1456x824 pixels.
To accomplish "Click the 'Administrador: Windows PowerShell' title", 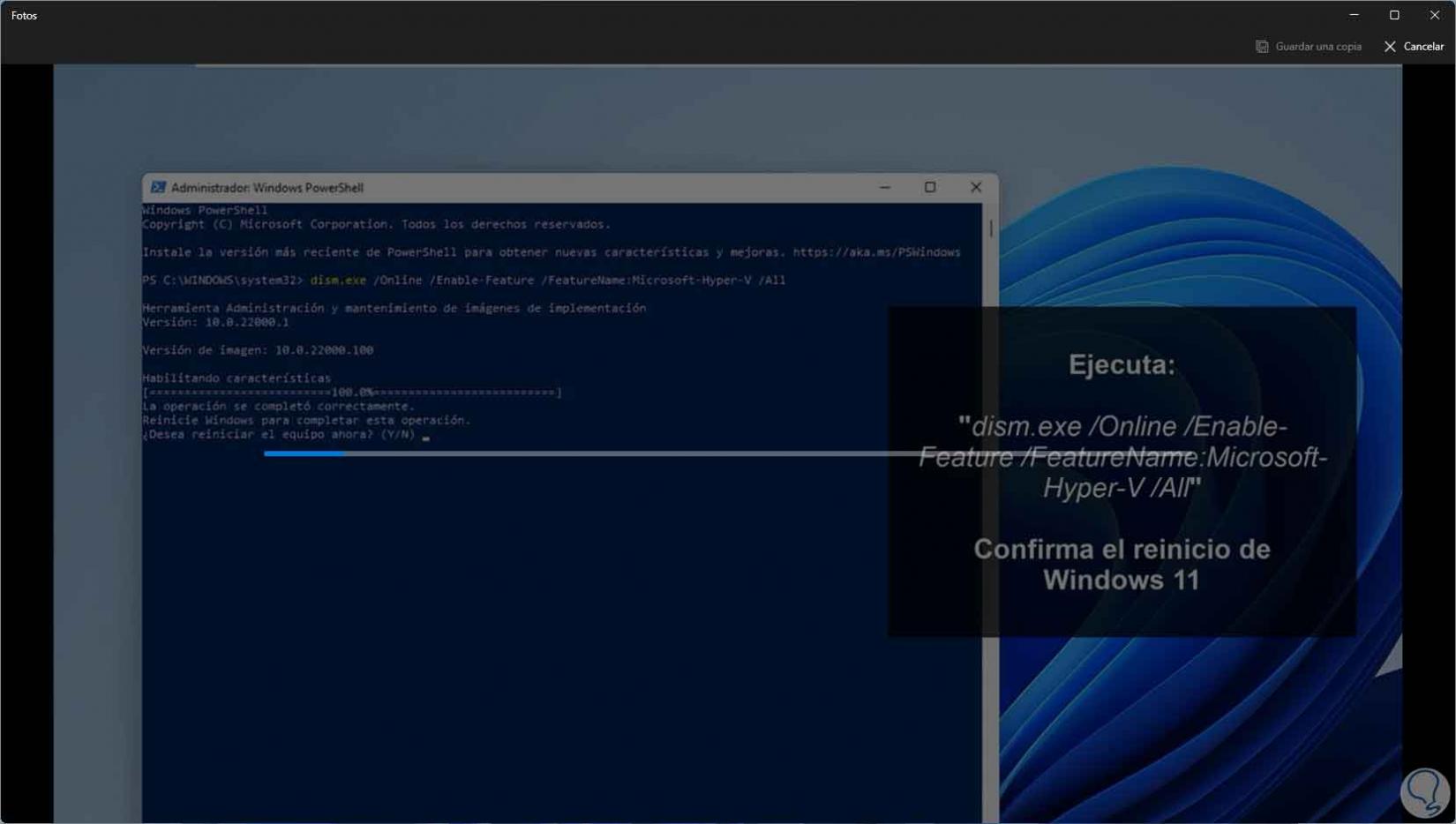I will pyautogui.click(x=267, y=187).
